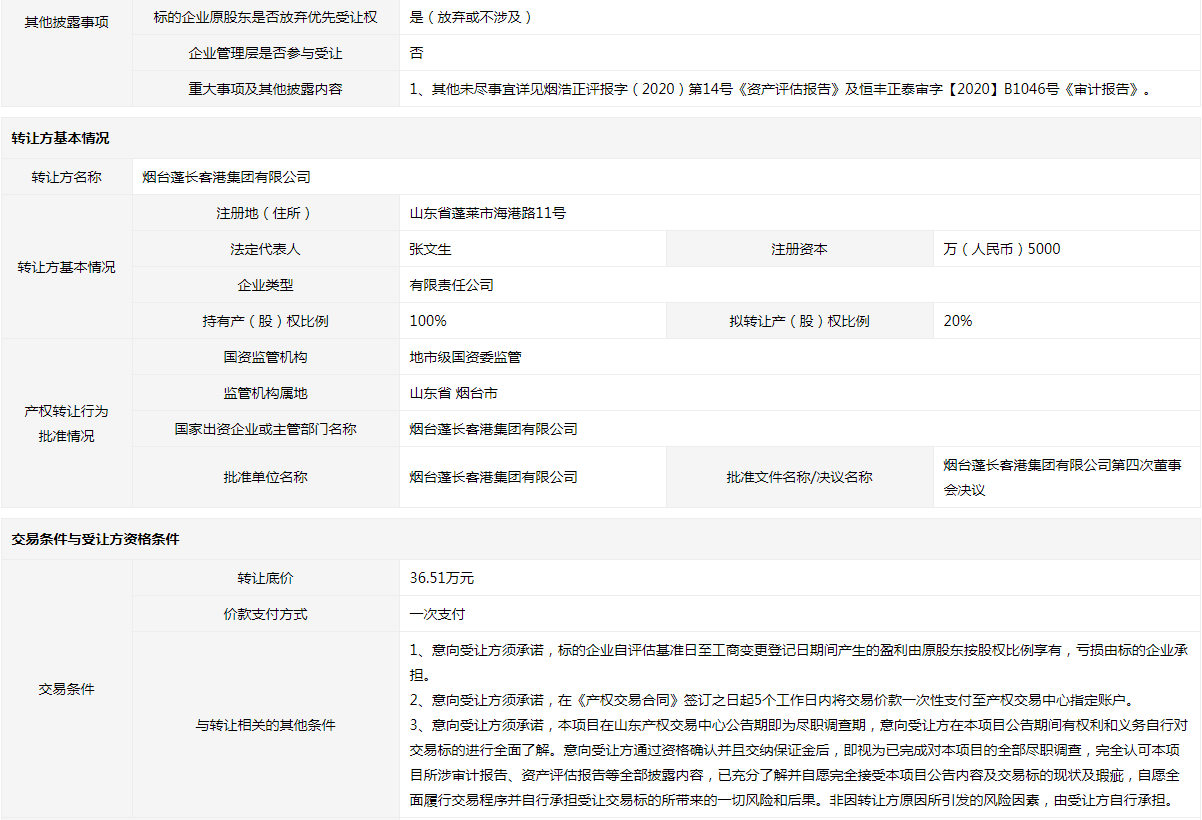
Task: Click the value 山东省 烟台市
Action: 454,393
